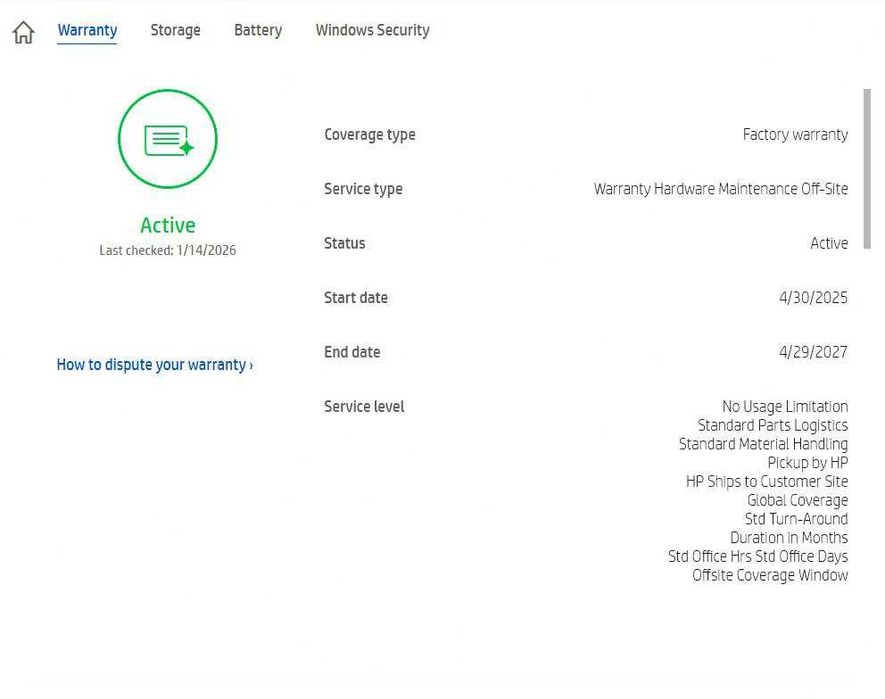
Task: Select the 4/29/2027 end date value
Action: (813, 352)
